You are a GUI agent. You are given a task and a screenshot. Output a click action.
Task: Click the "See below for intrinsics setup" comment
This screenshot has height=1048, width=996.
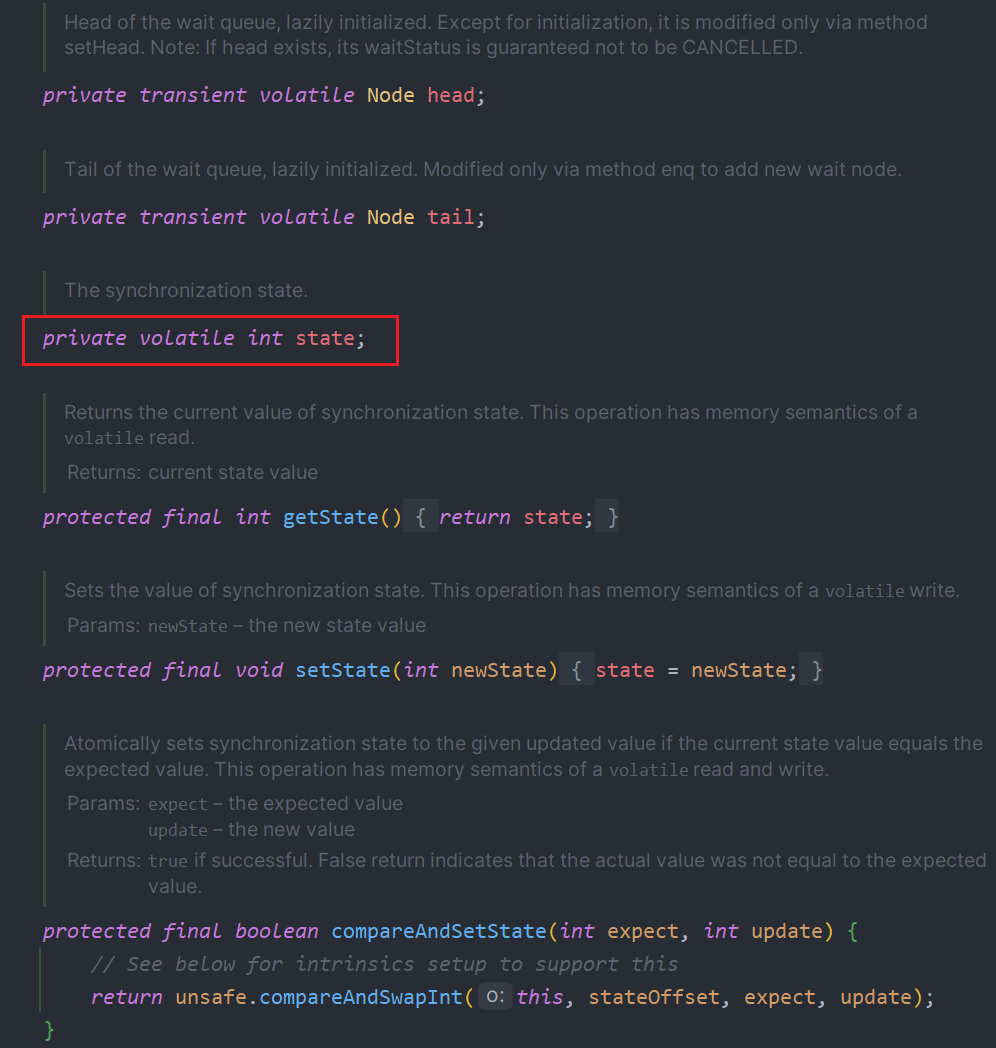[384, 964]
